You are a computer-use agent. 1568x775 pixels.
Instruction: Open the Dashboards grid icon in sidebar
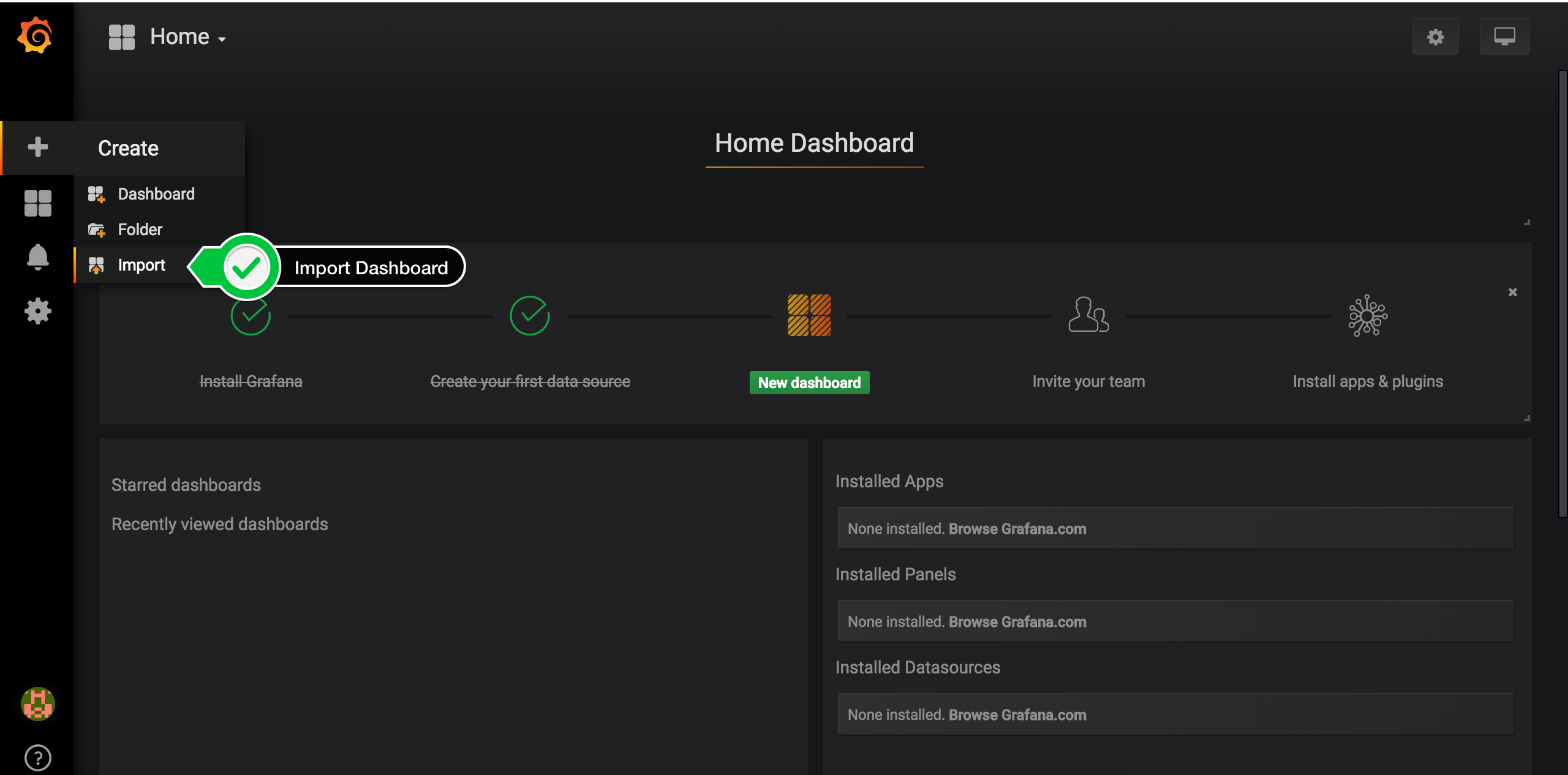coord(38,203)
